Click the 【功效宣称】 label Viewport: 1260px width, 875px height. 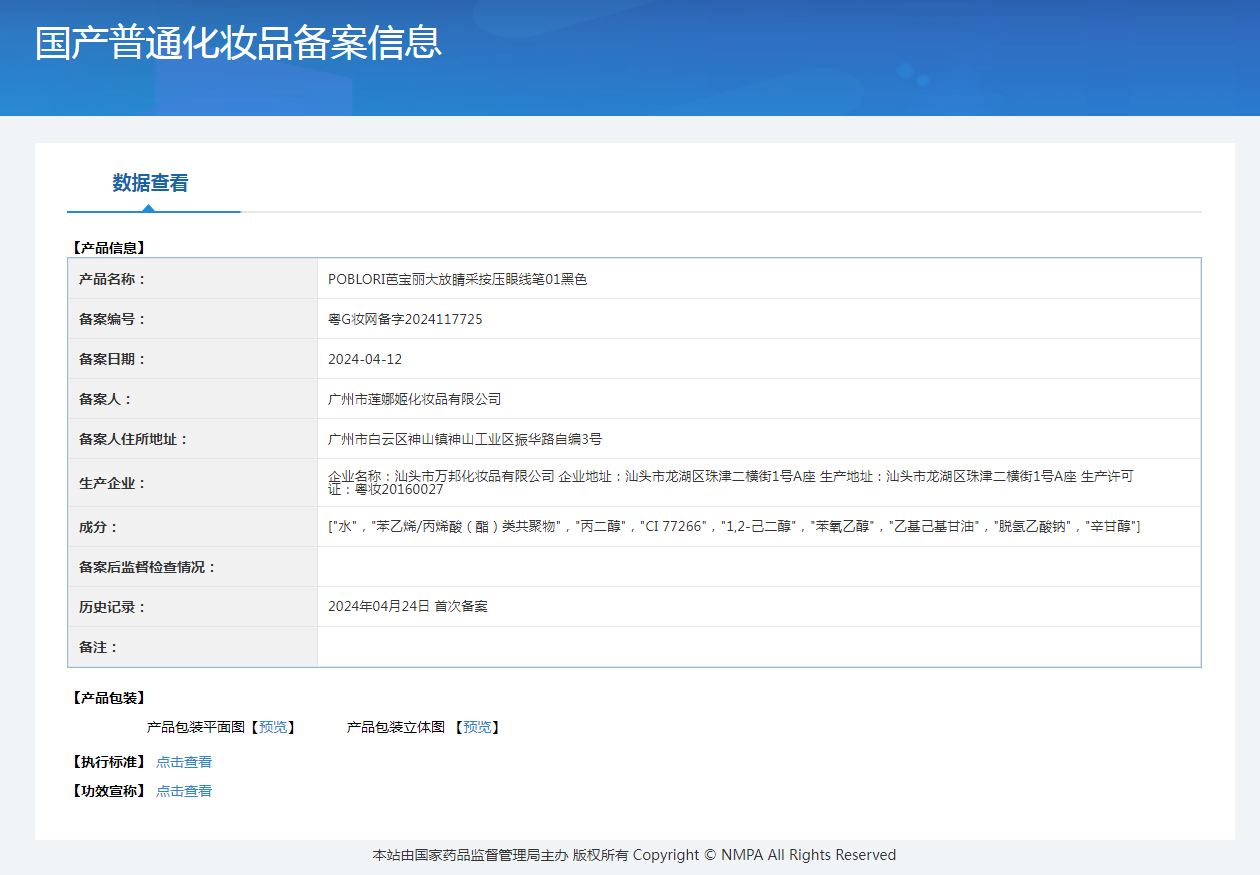pos(108,791)
